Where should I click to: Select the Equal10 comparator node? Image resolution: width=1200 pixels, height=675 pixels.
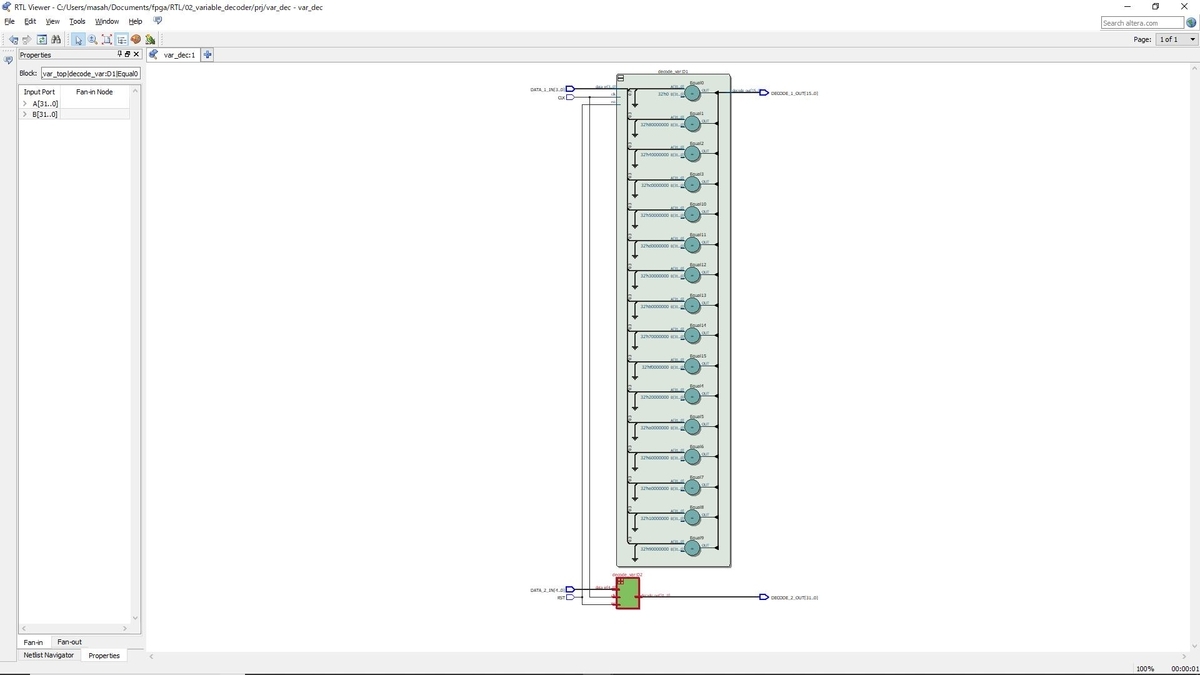[x=693, y=214]
